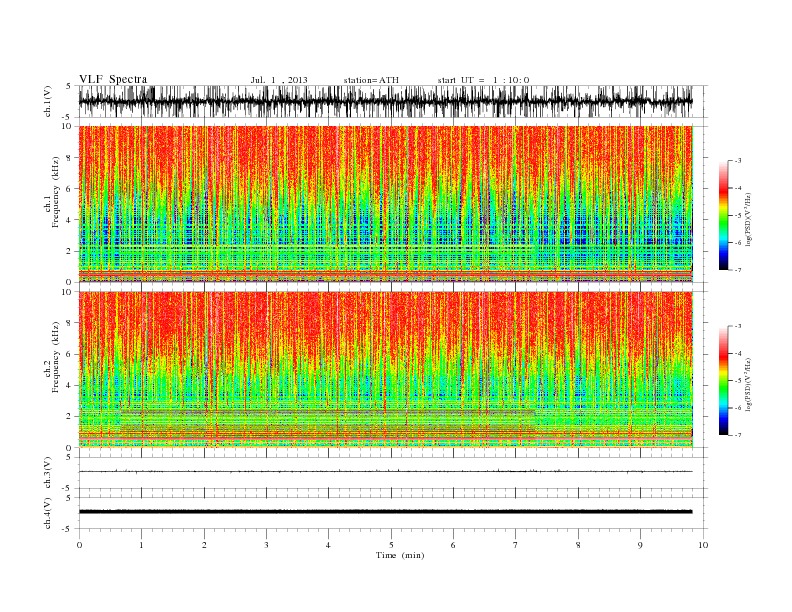Click the "Time (min)" axis title
The width and height of the screenshot is (792, 612).
pyautogui.click(x=400, y=555)
